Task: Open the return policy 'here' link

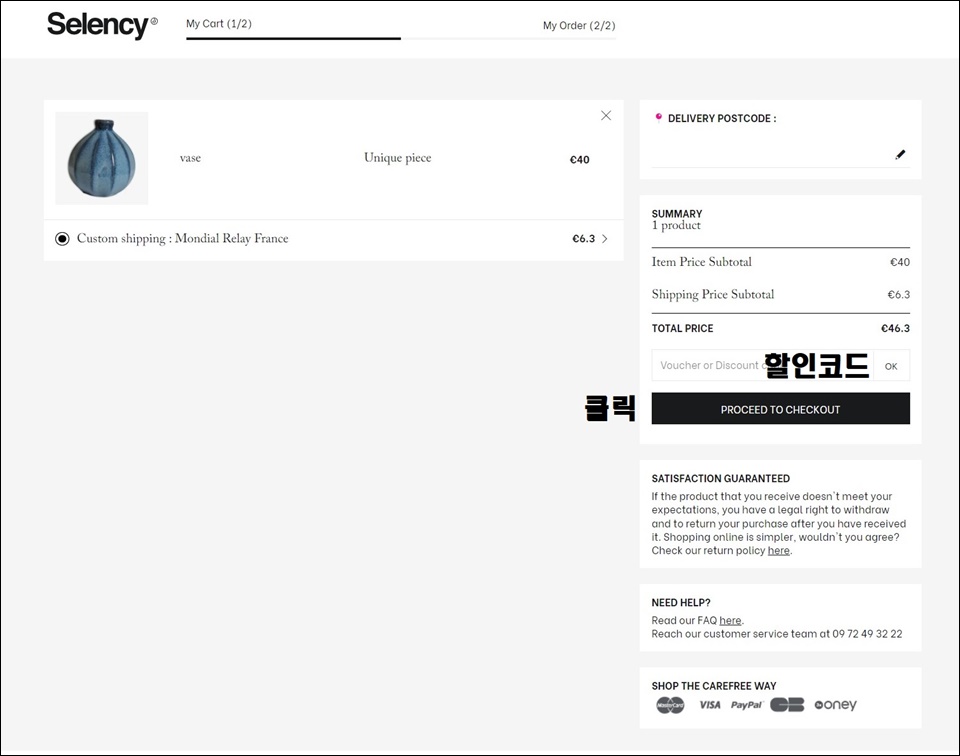Action: pyautogui.click(x=779, y=551)
